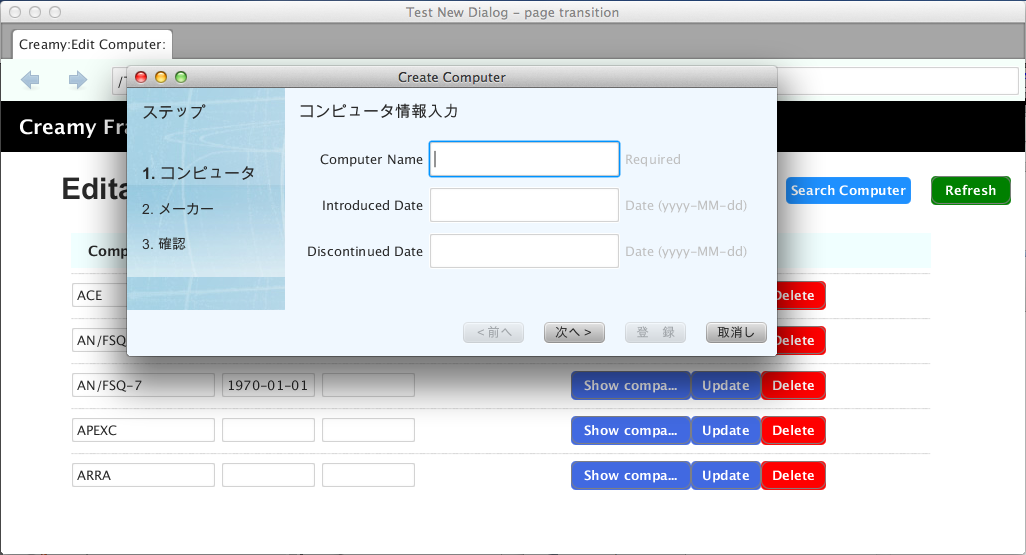Delete the AN/FSQ-7 row

point(793,385)
